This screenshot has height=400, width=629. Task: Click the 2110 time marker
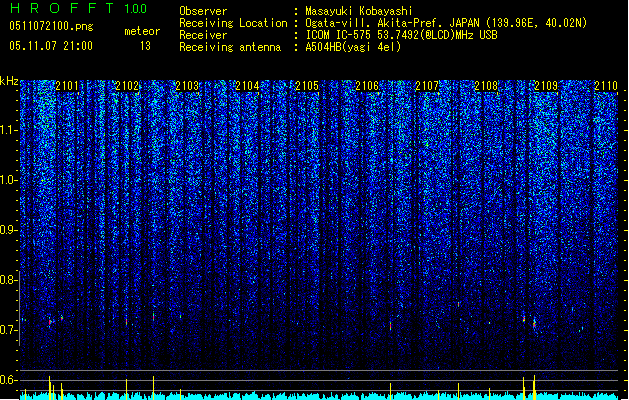(606, 86)
